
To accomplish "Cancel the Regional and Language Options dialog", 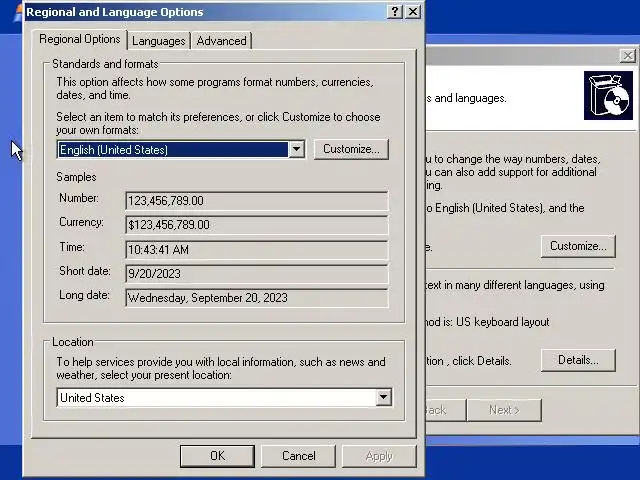I will tap(298, 456).
